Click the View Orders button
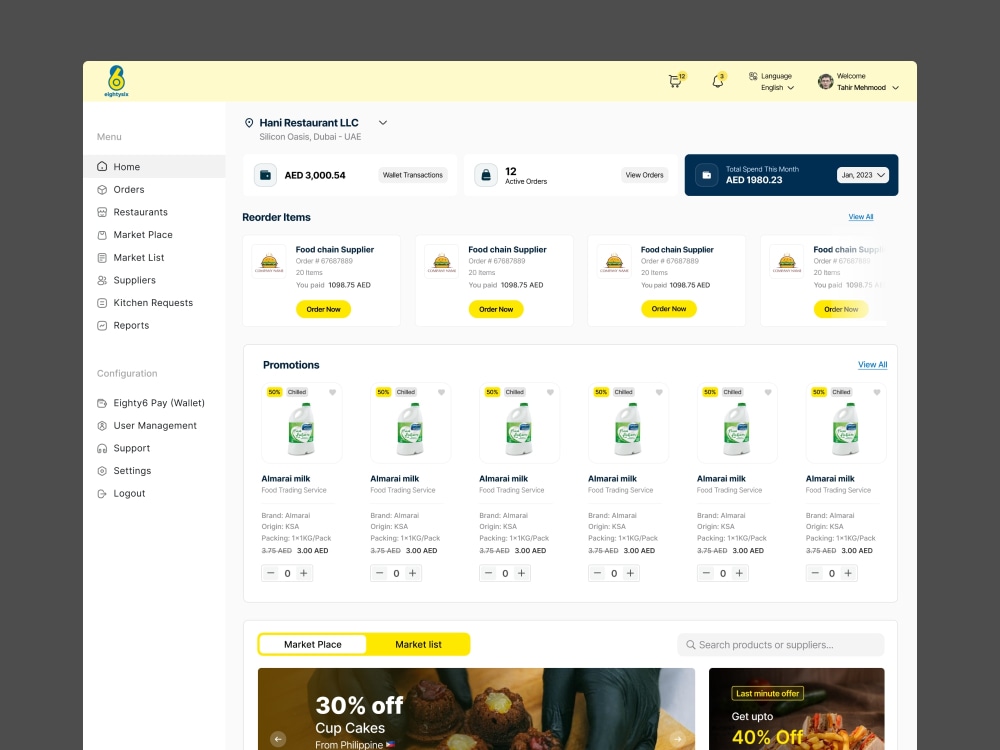Screen dimensions: 1000x750 [644, 175]
